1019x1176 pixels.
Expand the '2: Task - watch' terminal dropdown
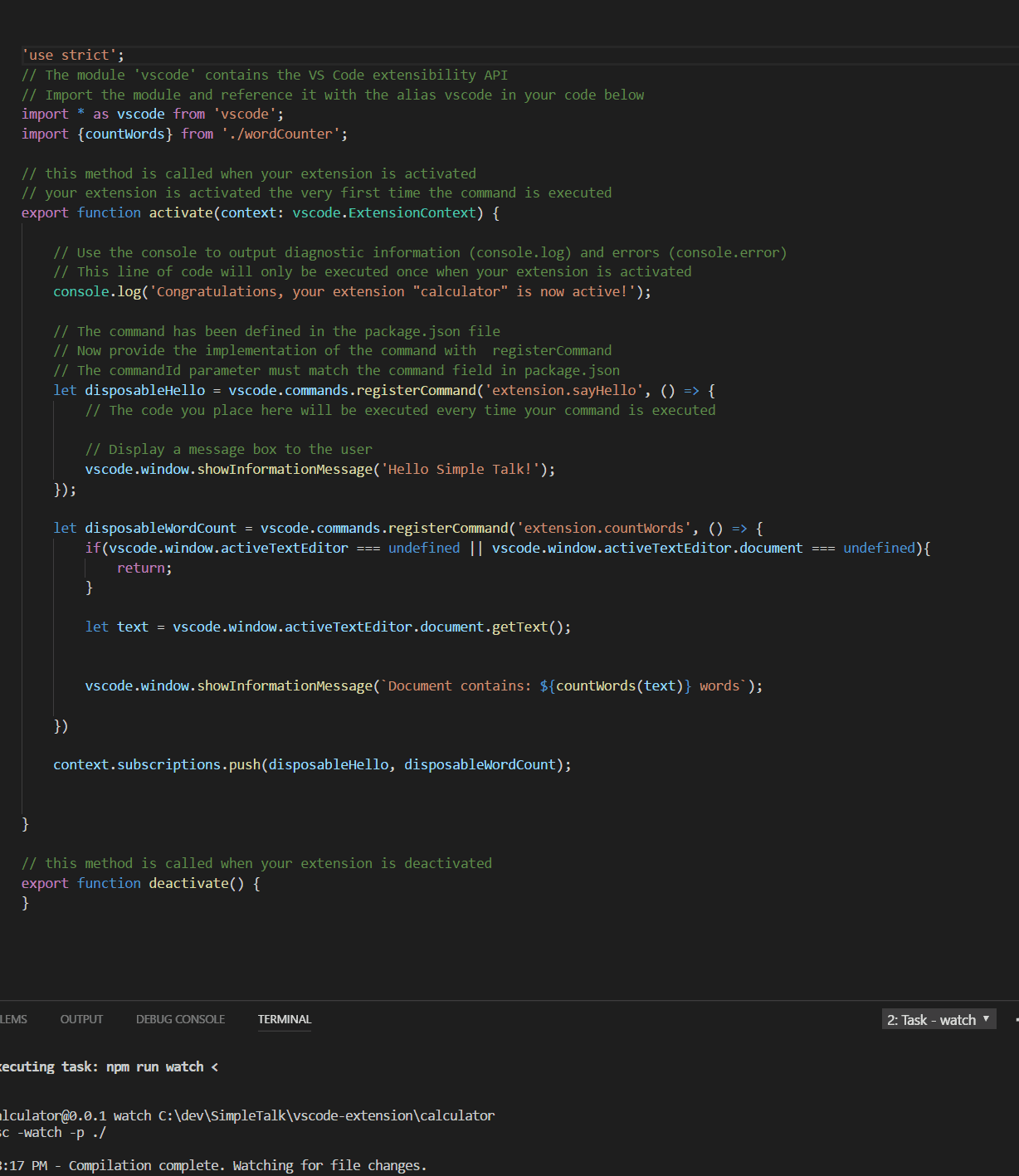coord(939,1020)
